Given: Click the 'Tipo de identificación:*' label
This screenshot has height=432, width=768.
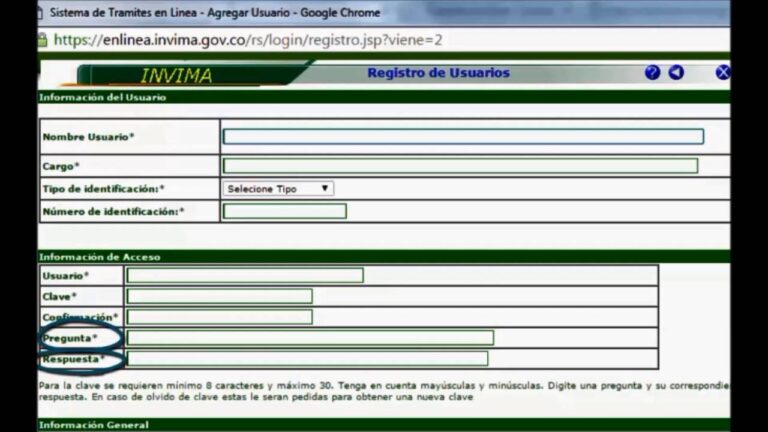Looking at the screenshot, I should click(104, 189).
